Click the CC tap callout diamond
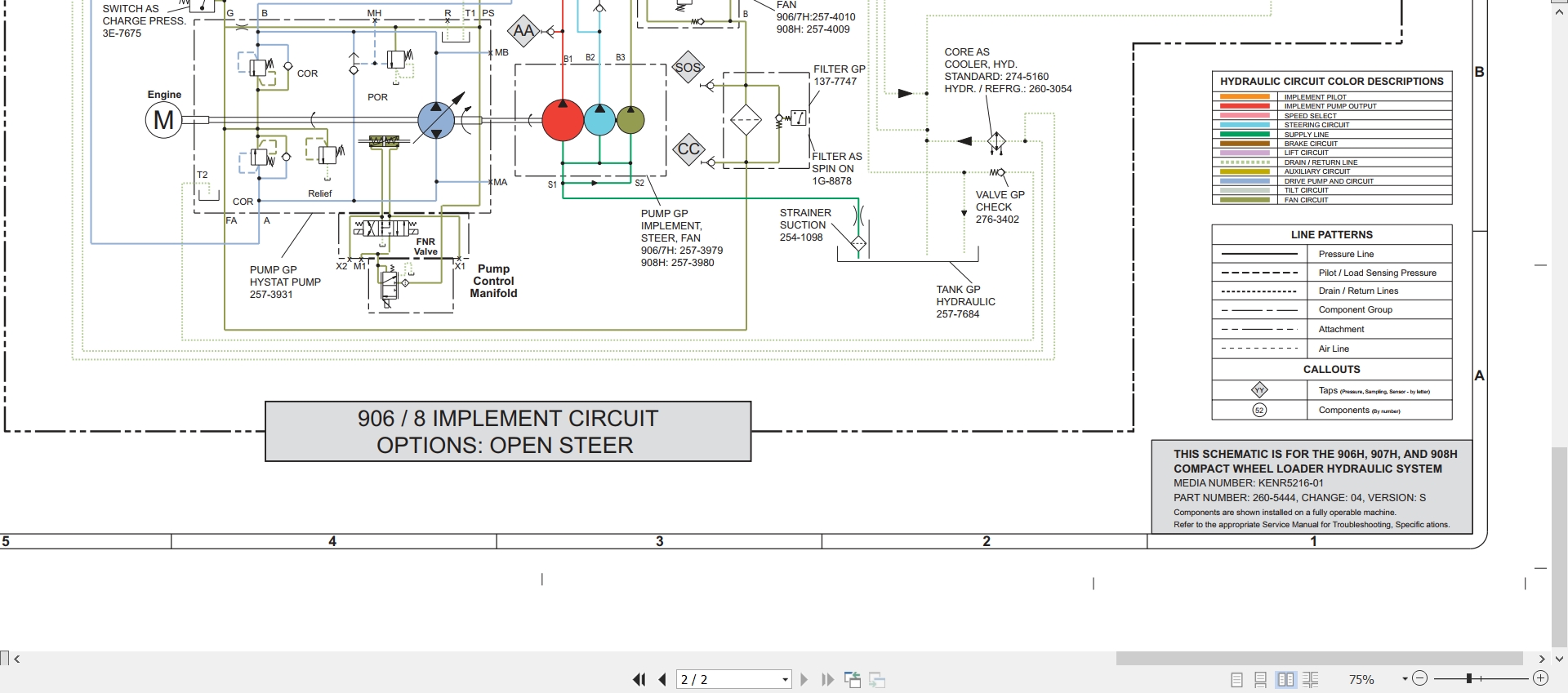This screenshot has height=693, width=1568. 689,149
